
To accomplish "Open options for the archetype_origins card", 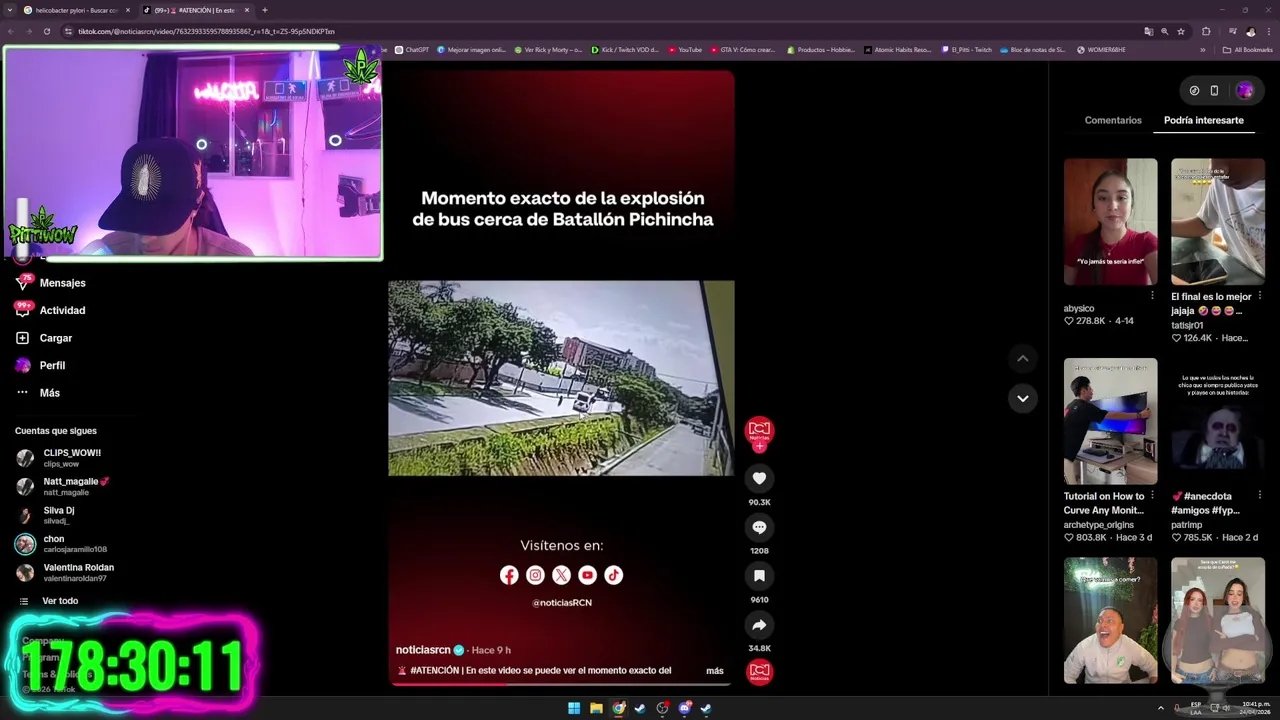I will 1152,496.
